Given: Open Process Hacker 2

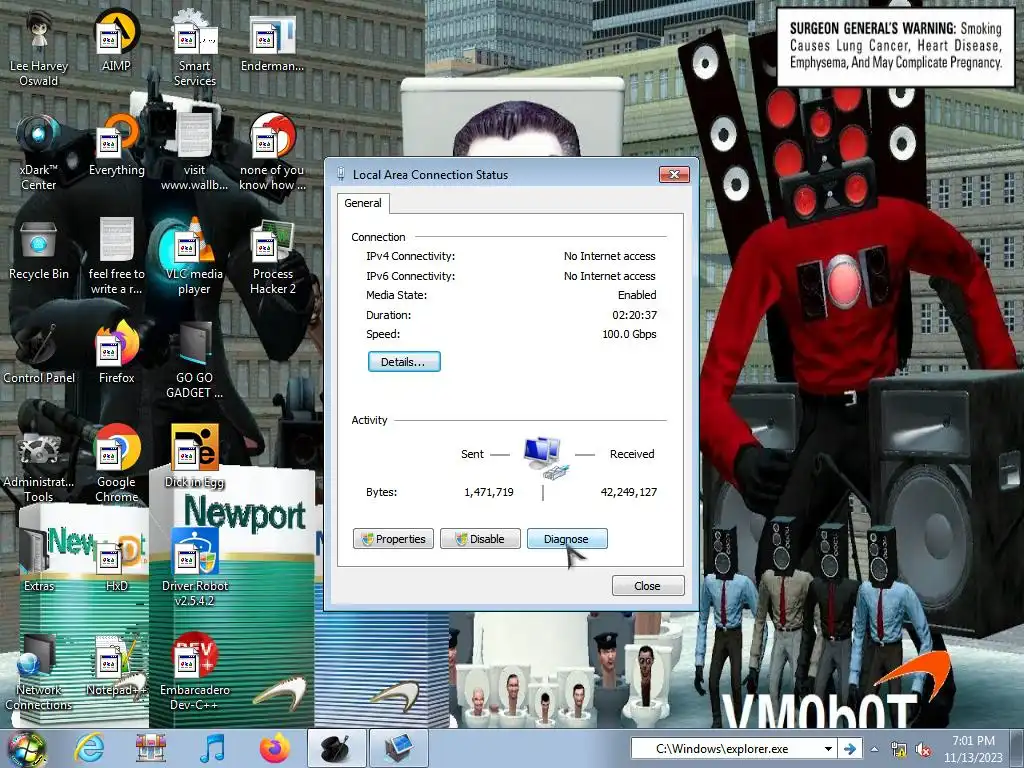Looking at the screenshot, I should 272,258.
